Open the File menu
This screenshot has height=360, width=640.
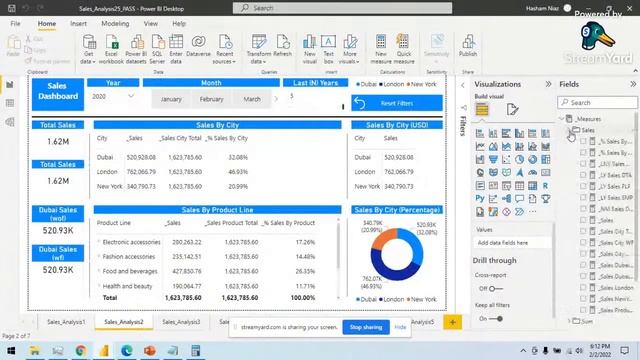coord(16,24)
